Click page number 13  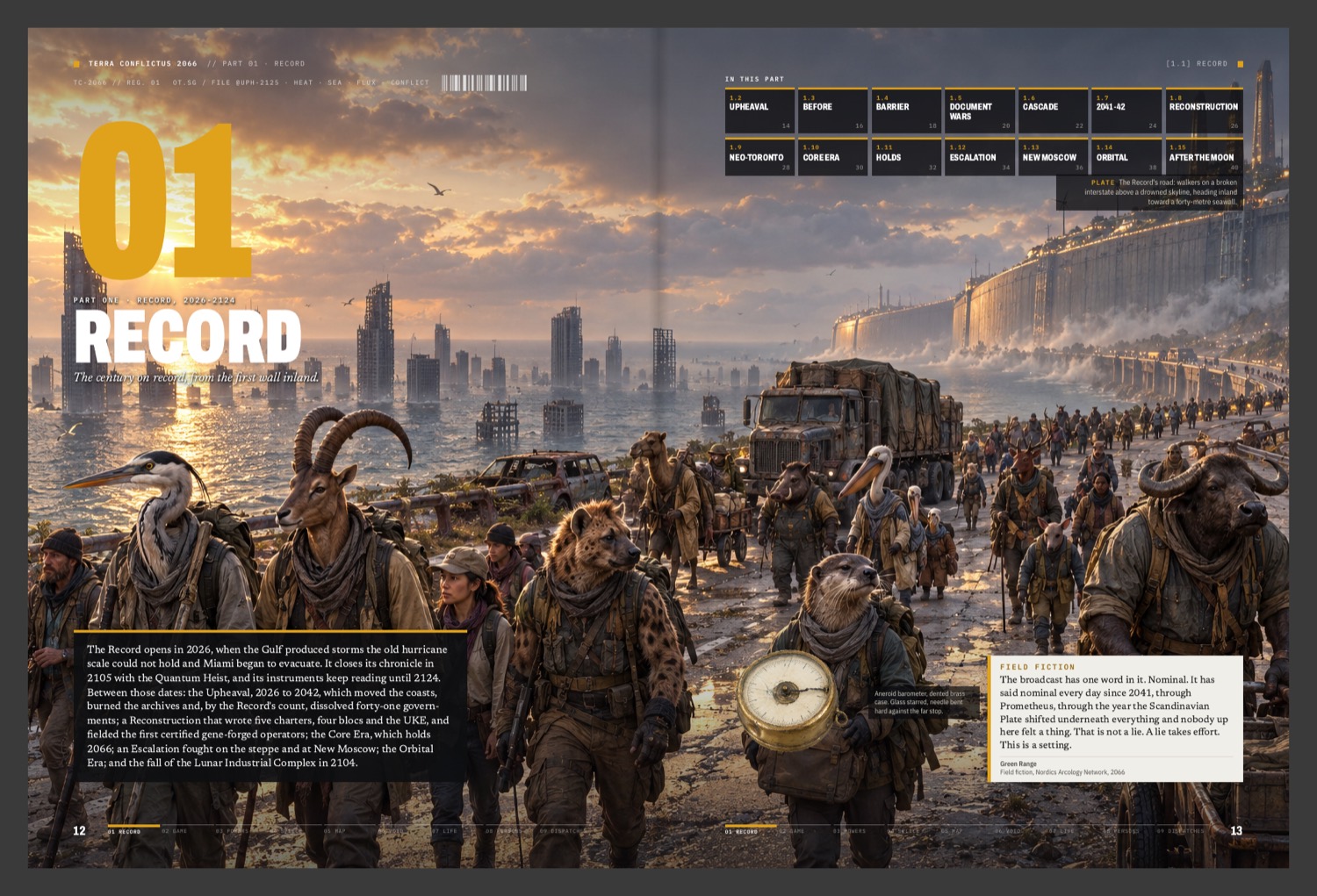1236,831
